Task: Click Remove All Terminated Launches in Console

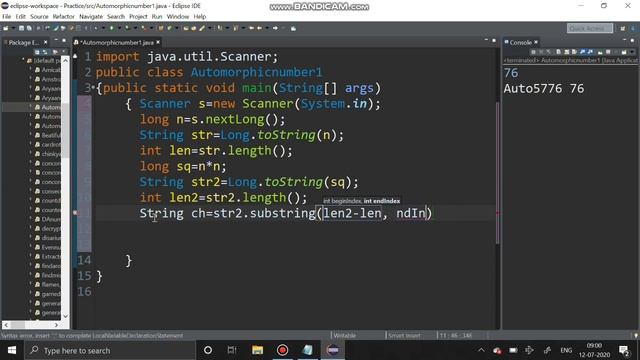Action: pos(548,52)
